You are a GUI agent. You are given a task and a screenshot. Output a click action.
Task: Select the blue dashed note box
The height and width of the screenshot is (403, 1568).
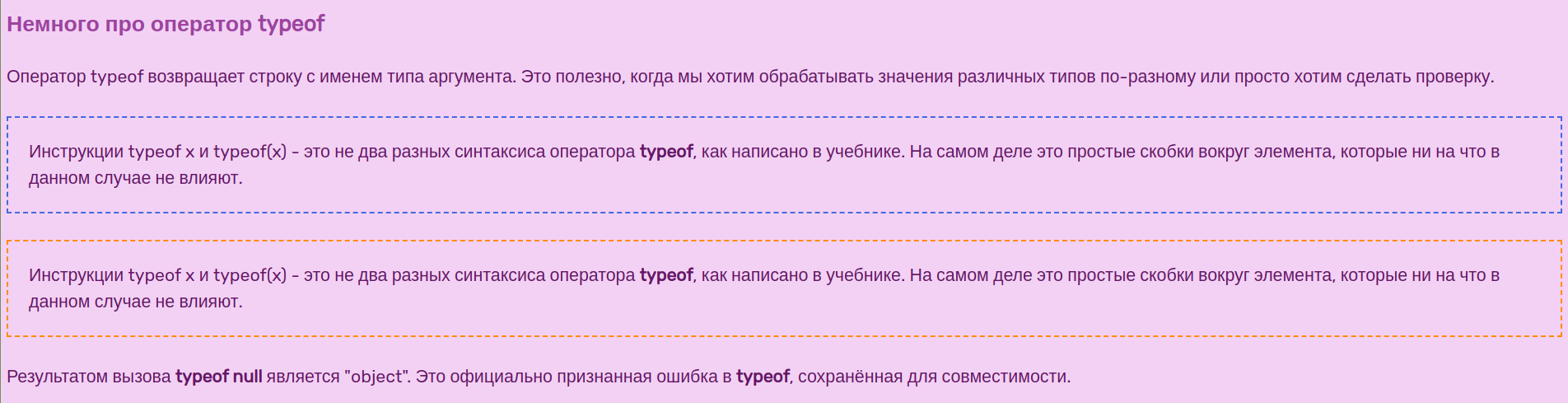(784, 165)
